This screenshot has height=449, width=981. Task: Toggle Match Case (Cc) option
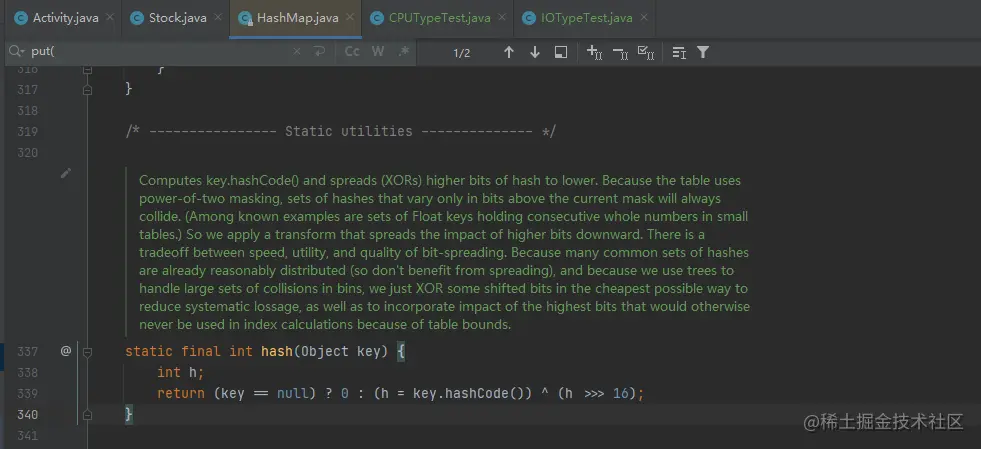pos(352,53)
